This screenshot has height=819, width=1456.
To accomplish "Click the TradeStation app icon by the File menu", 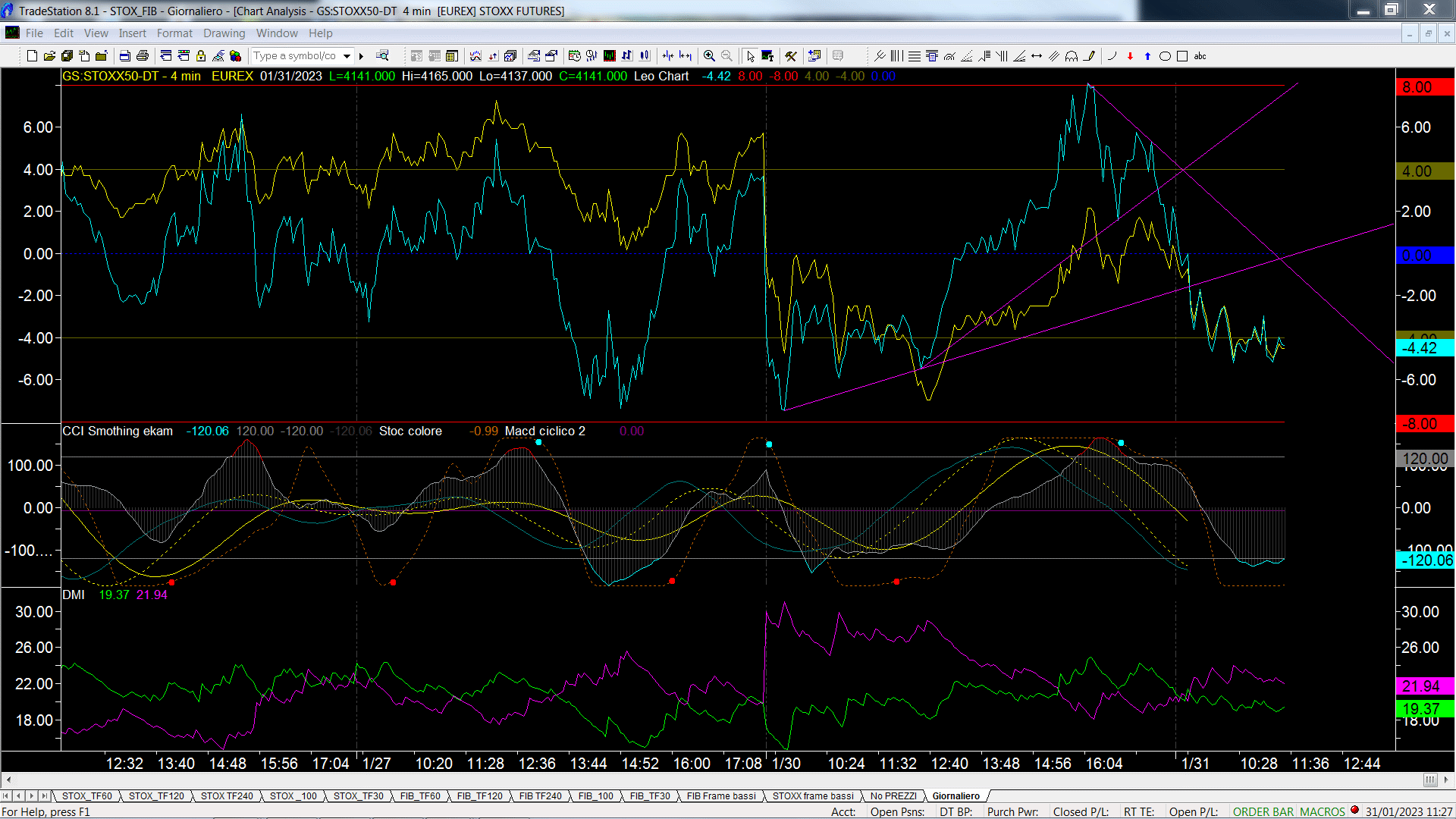I will tap(12, 33).
